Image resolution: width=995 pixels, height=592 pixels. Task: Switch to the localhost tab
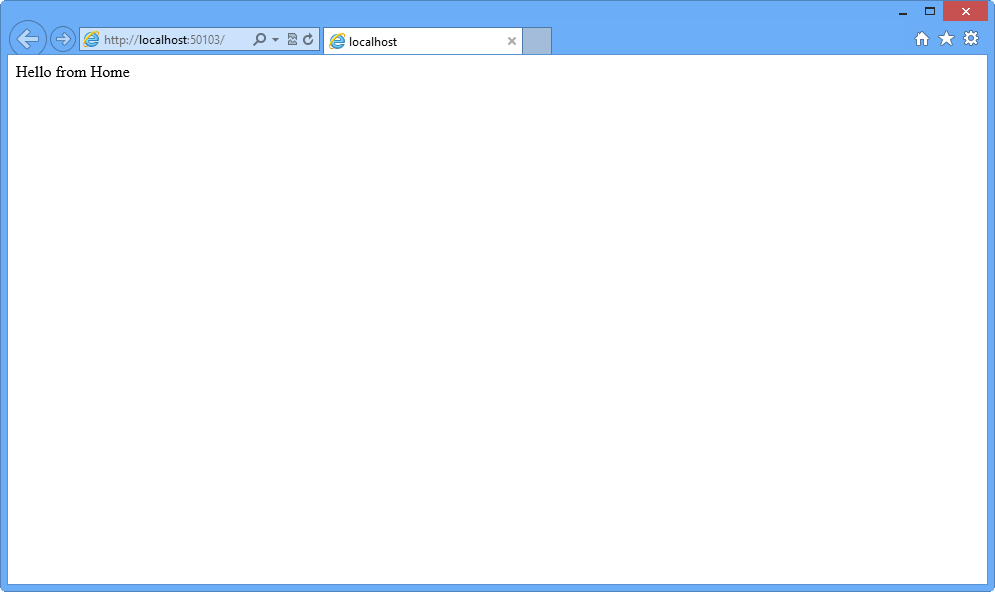(420, 41)
